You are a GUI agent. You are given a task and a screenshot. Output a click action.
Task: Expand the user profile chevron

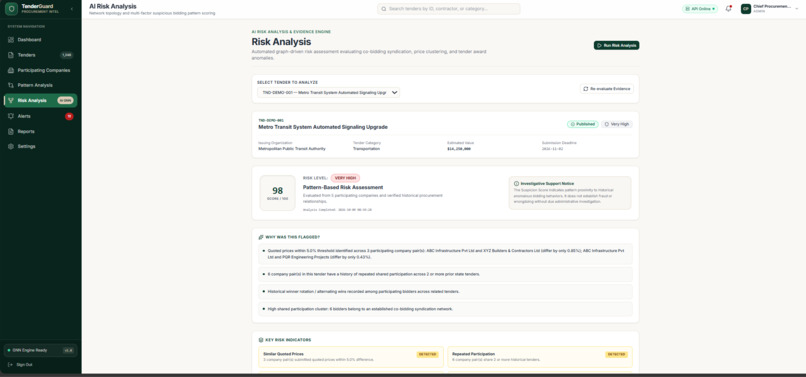pos(797,9)
